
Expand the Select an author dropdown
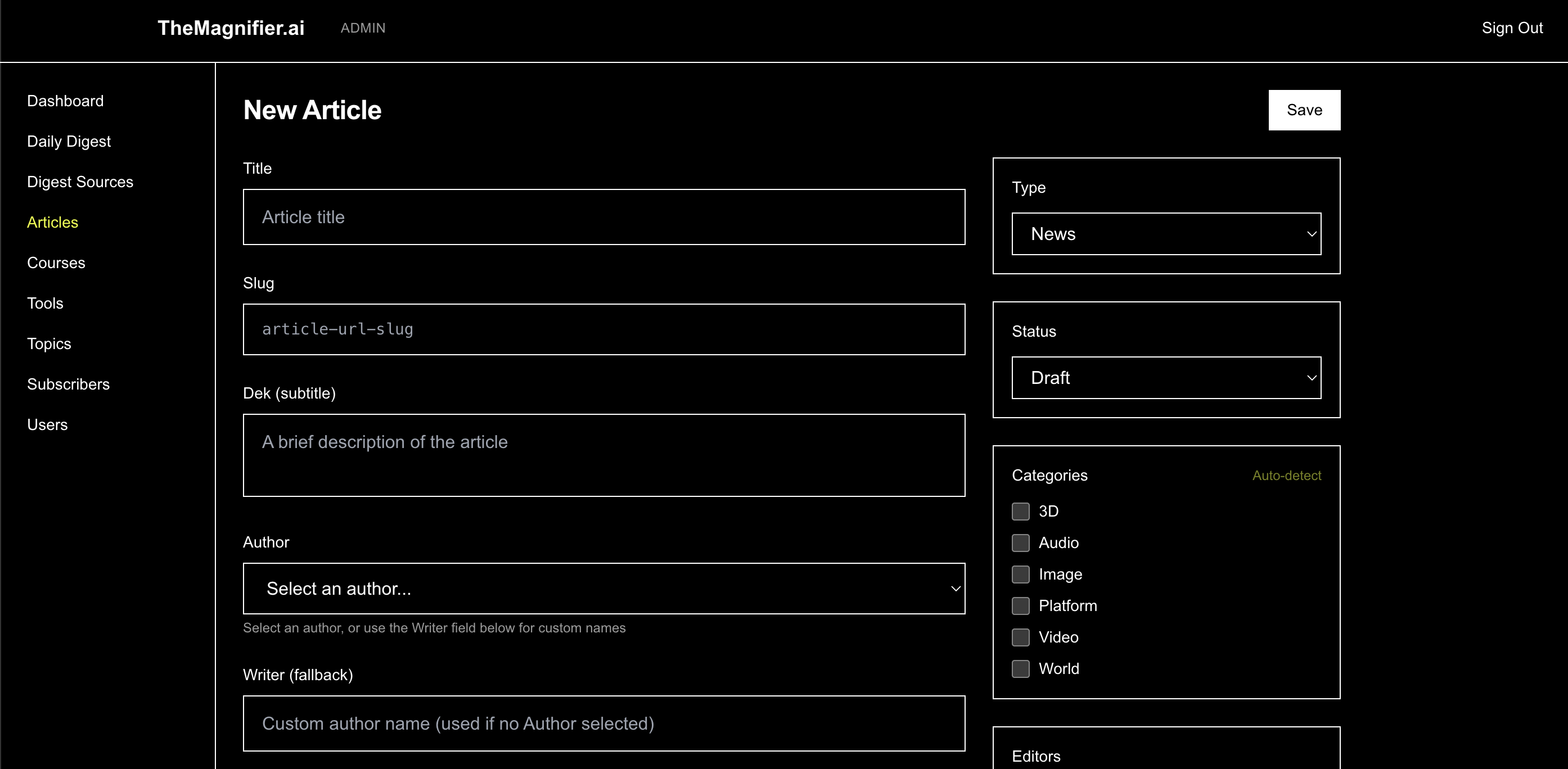click(x=604, y=589)
